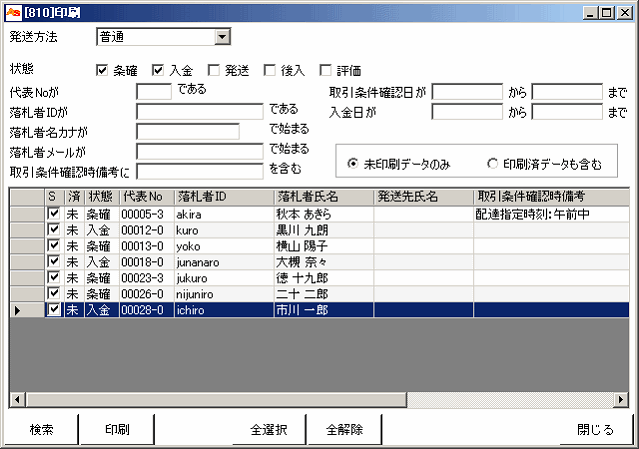
Task: Click the 入金日 start date field
Action: point(467,112)
